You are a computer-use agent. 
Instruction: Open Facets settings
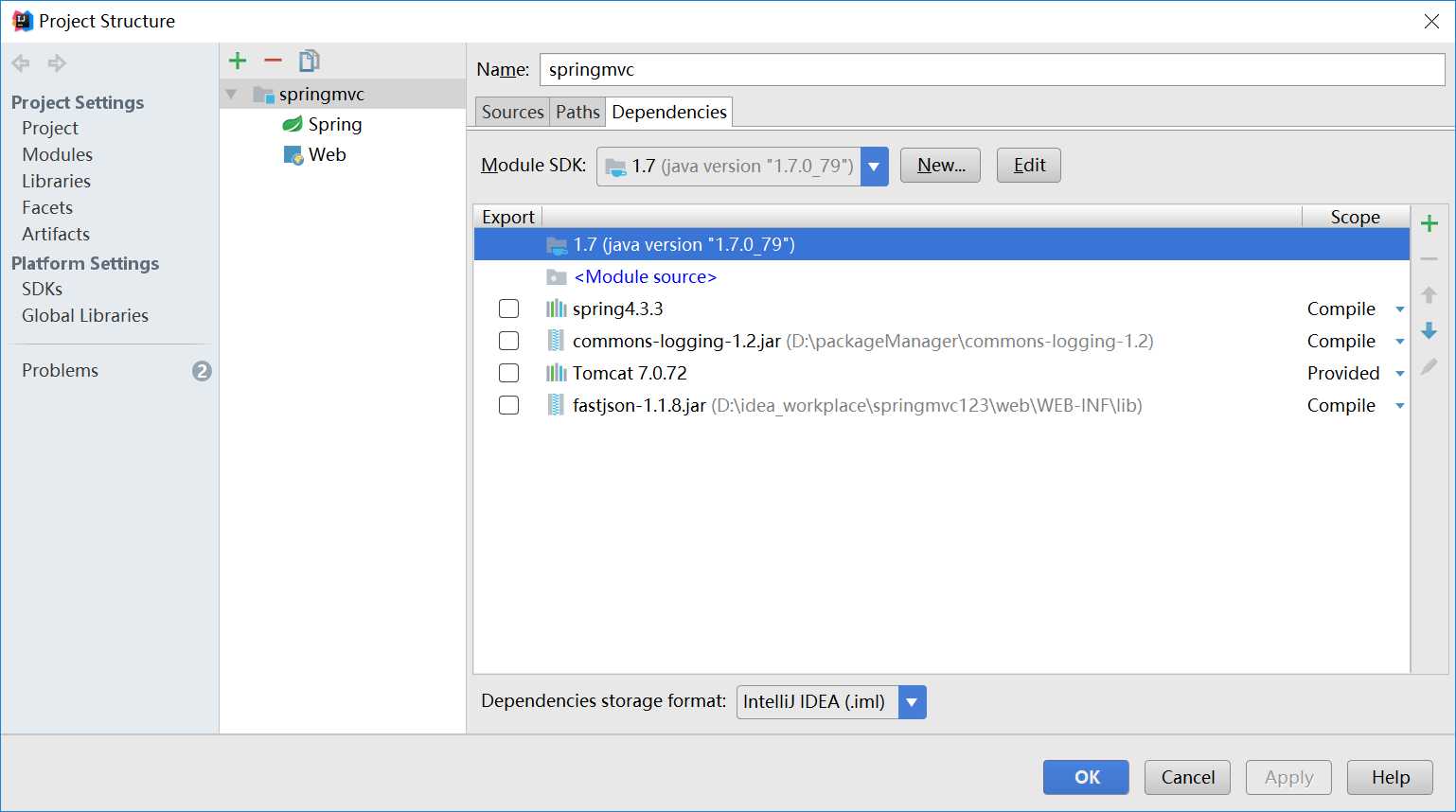point(47,207)
